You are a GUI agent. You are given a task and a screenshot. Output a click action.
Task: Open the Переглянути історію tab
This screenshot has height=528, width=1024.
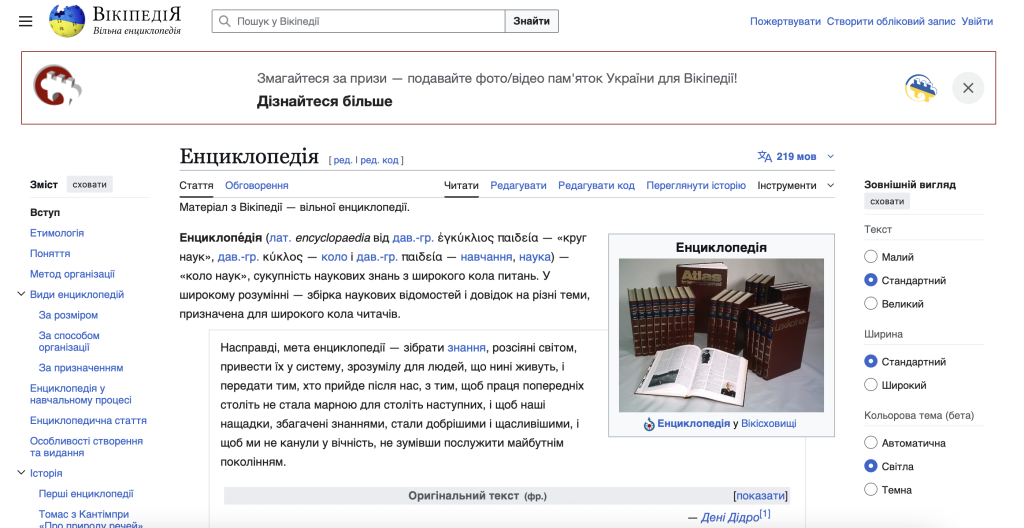coord(695,185)
